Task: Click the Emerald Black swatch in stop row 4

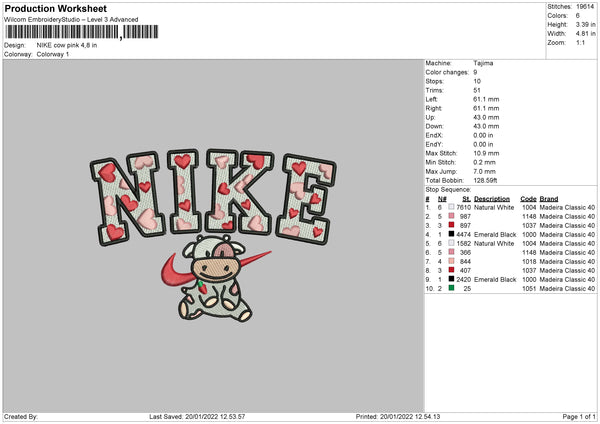Action: [x=451, y=234]
